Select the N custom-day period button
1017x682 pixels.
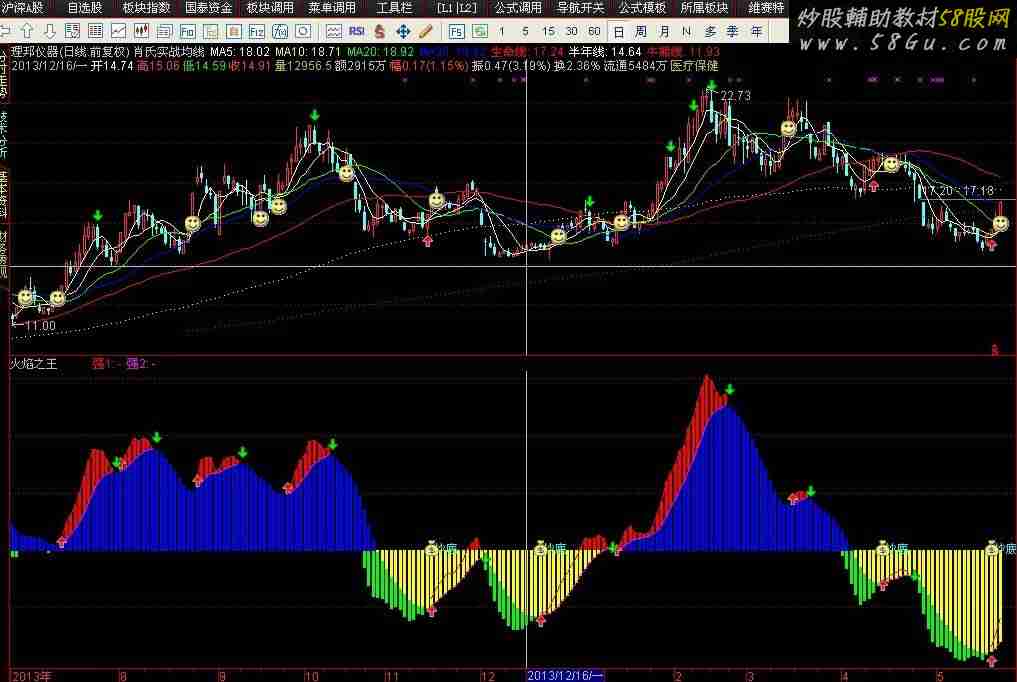[x=686, y=31]
